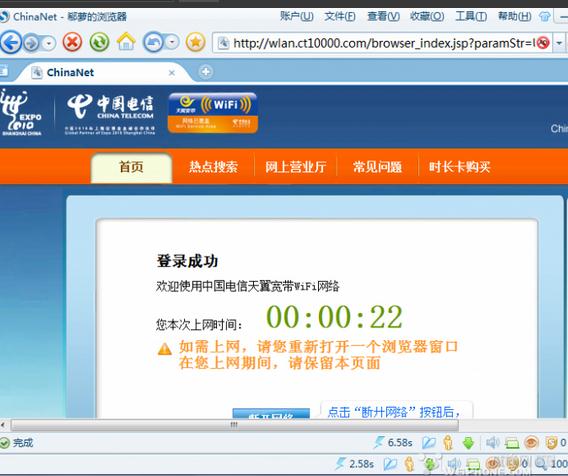
Task: Click green network device icon after 6.58s
Action: point(512,443)
